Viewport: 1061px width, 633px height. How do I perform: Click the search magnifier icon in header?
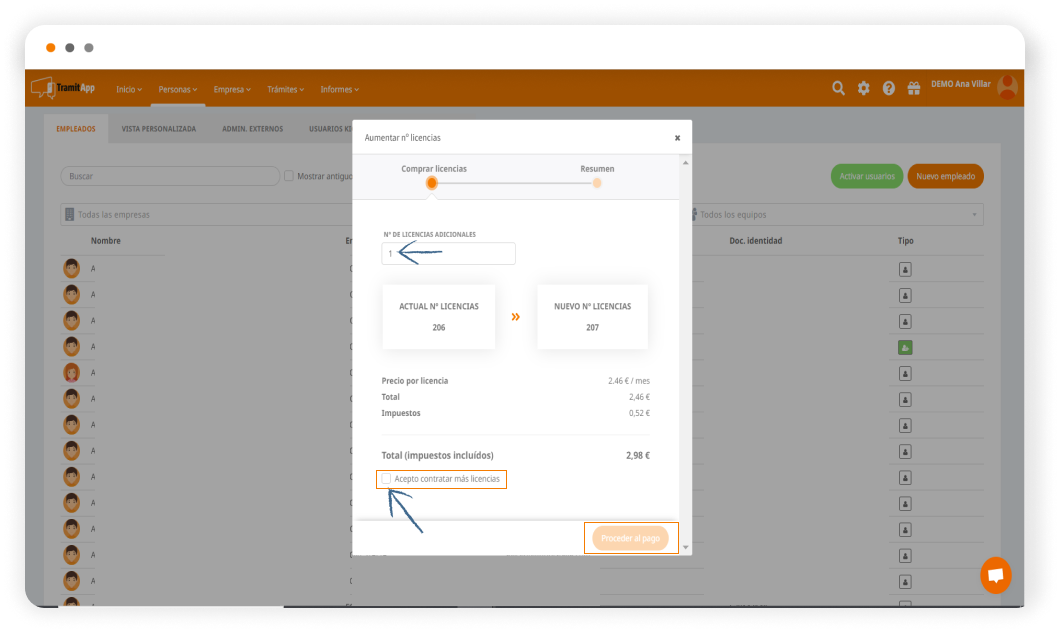[x=839, y=88]
